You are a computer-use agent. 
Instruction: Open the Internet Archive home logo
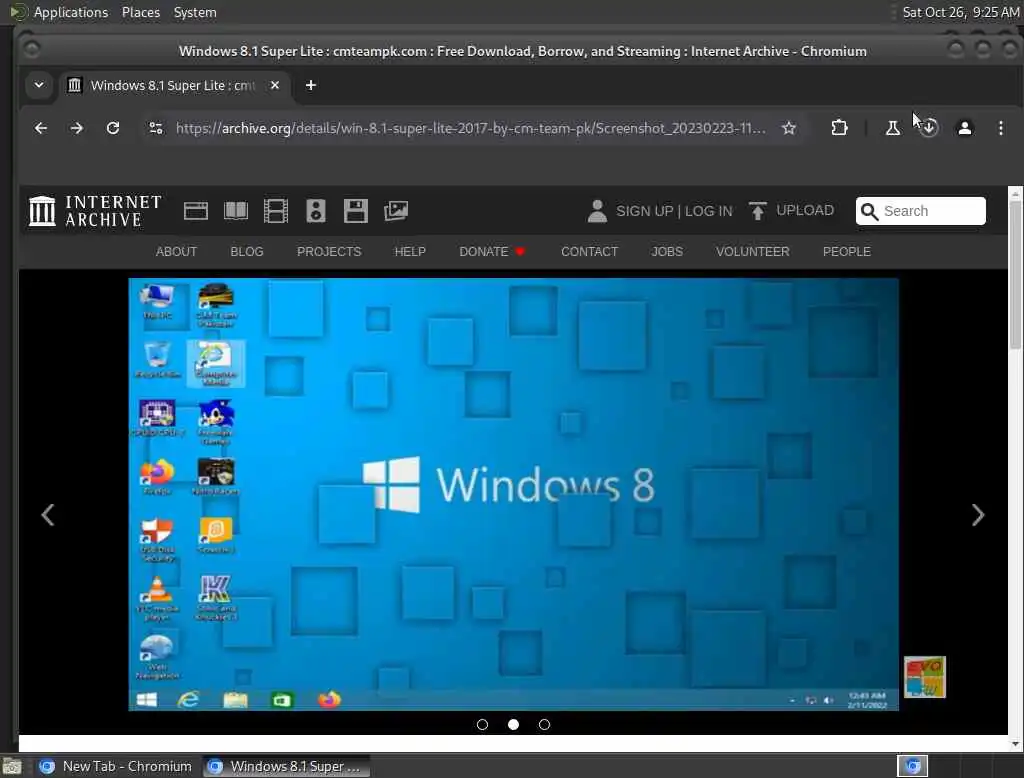tap(95, 211)
